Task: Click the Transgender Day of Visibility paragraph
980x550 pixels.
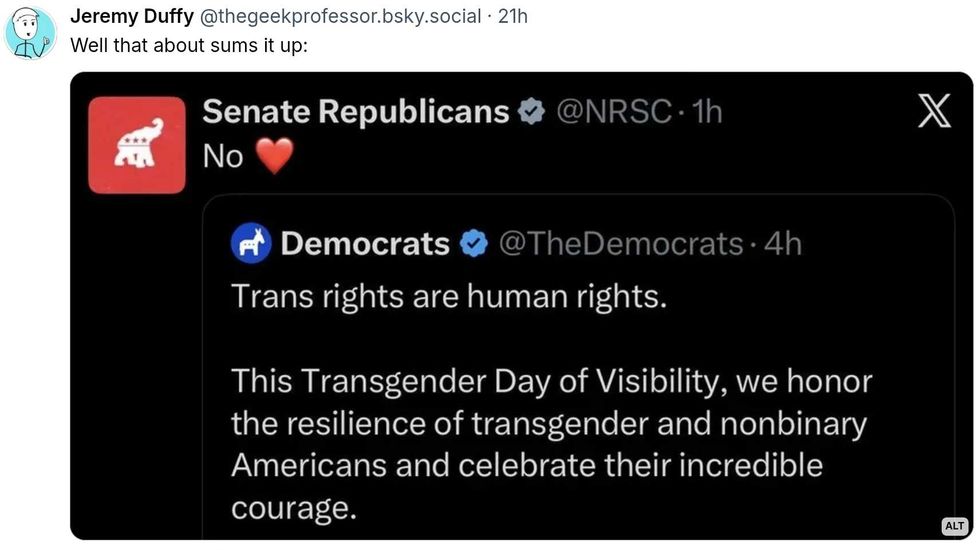Action: click(552, 444)
